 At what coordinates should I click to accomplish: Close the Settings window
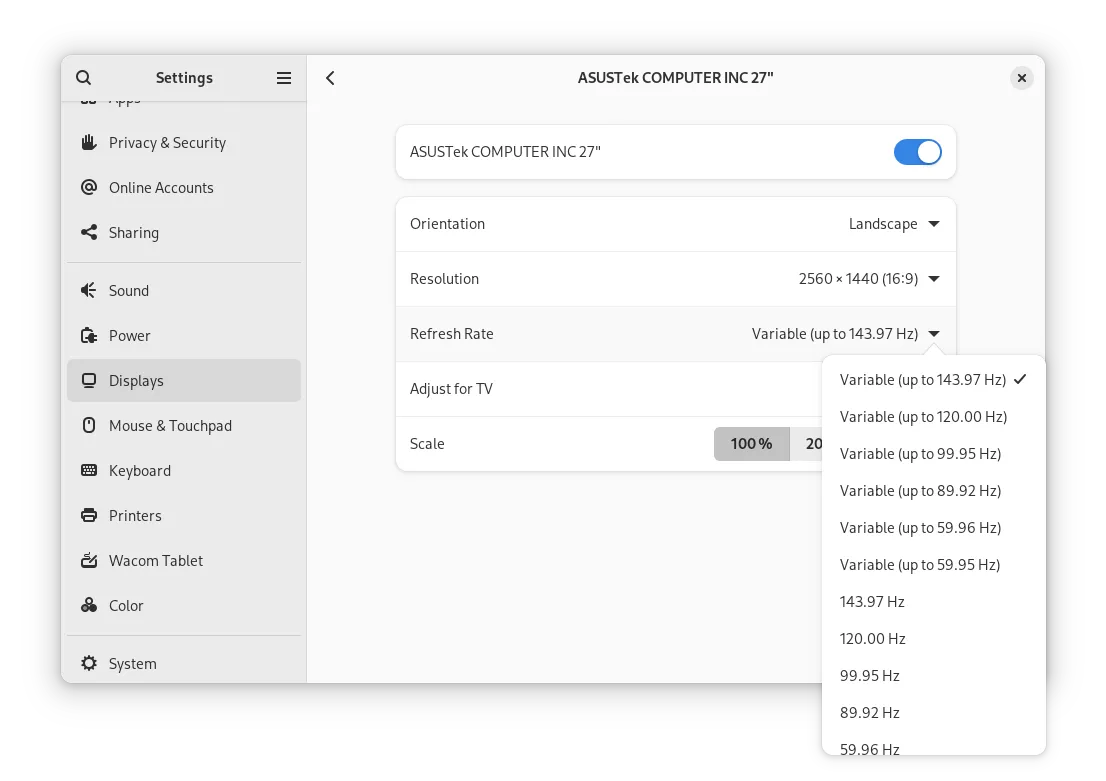(1021, 78)
